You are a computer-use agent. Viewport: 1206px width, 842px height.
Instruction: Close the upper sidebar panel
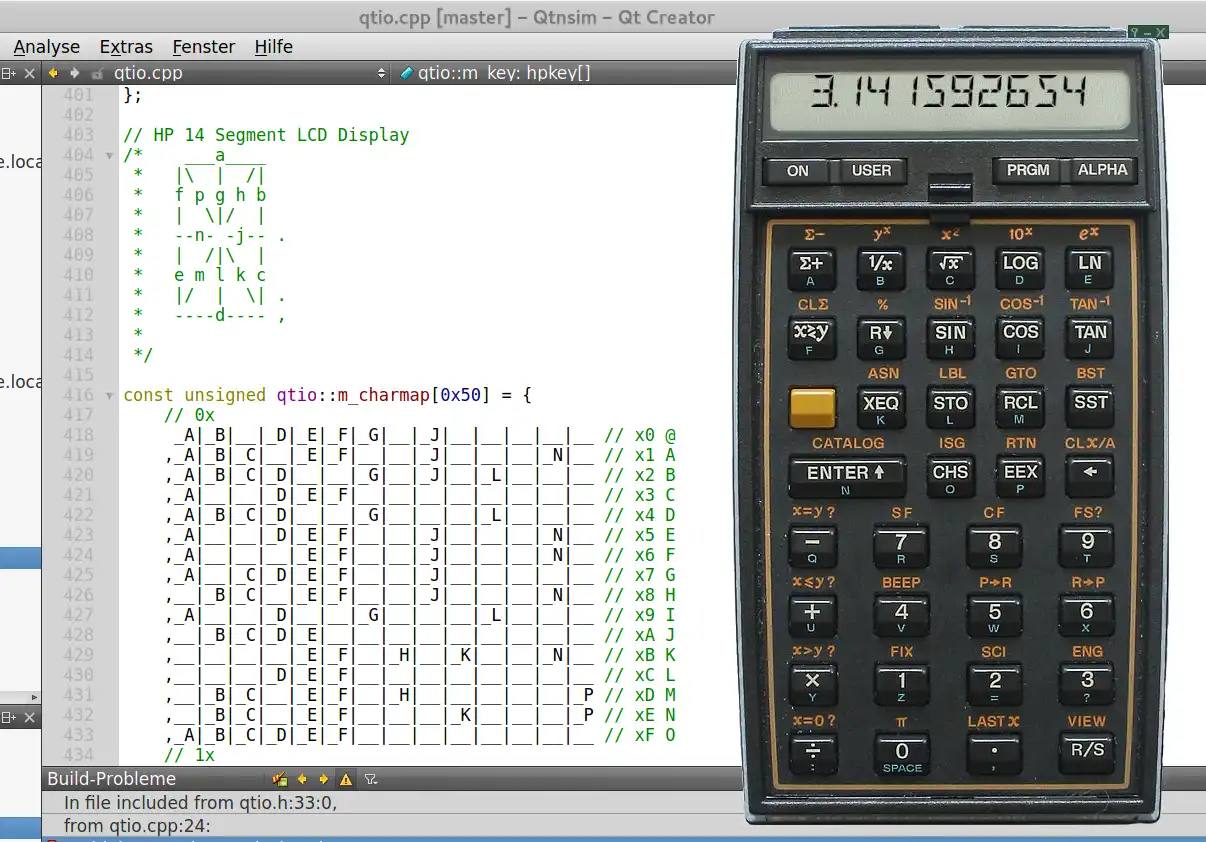coord(29,73)
